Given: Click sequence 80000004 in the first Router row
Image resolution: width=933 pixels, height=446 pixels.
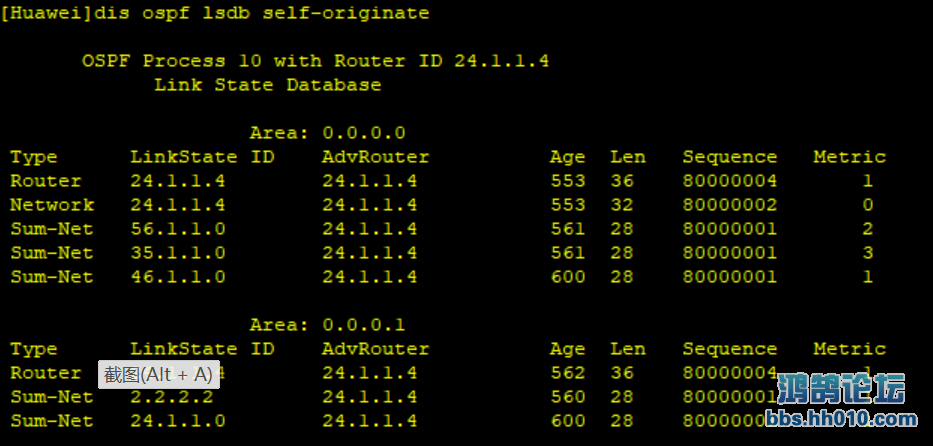Looking at the screenshot, I should click(x=730, y=181).
